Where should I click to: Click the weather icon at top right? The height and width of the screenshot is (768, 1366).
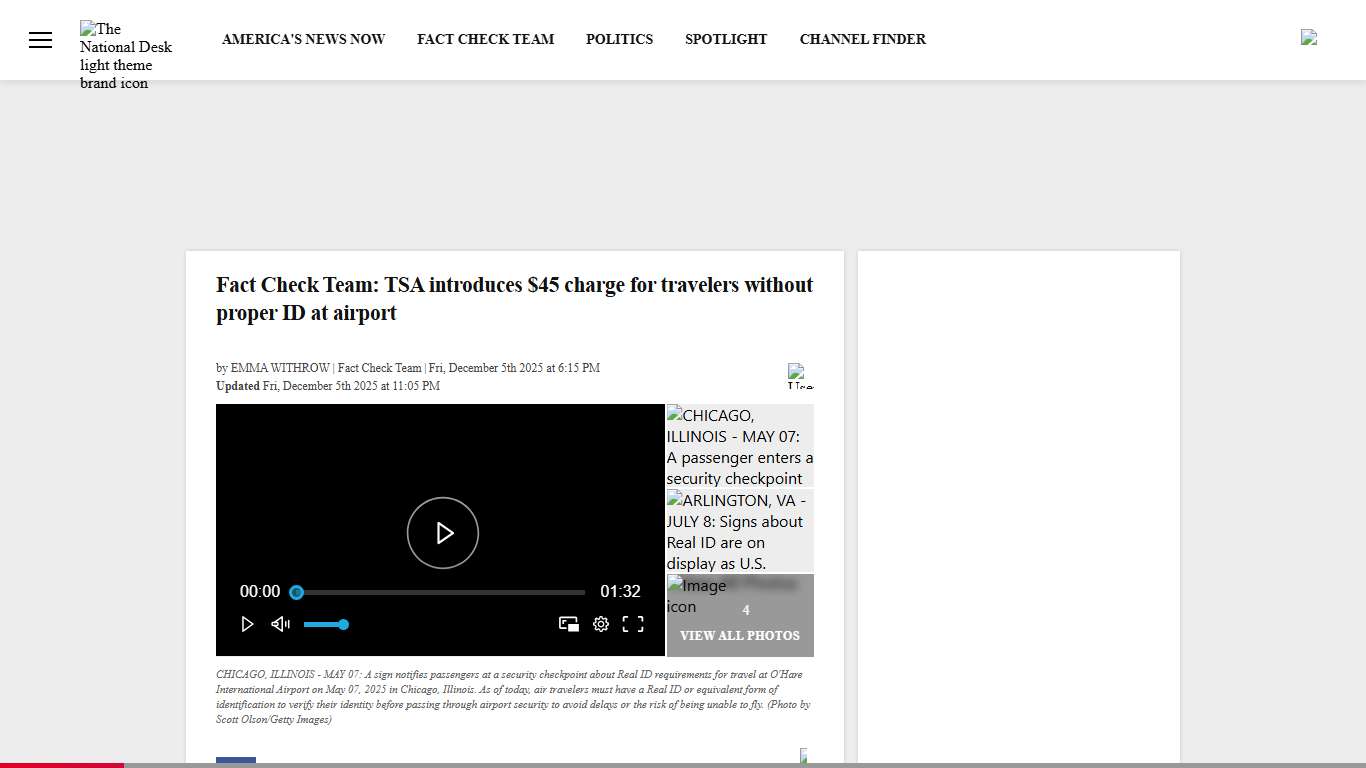coord(1308,38)
